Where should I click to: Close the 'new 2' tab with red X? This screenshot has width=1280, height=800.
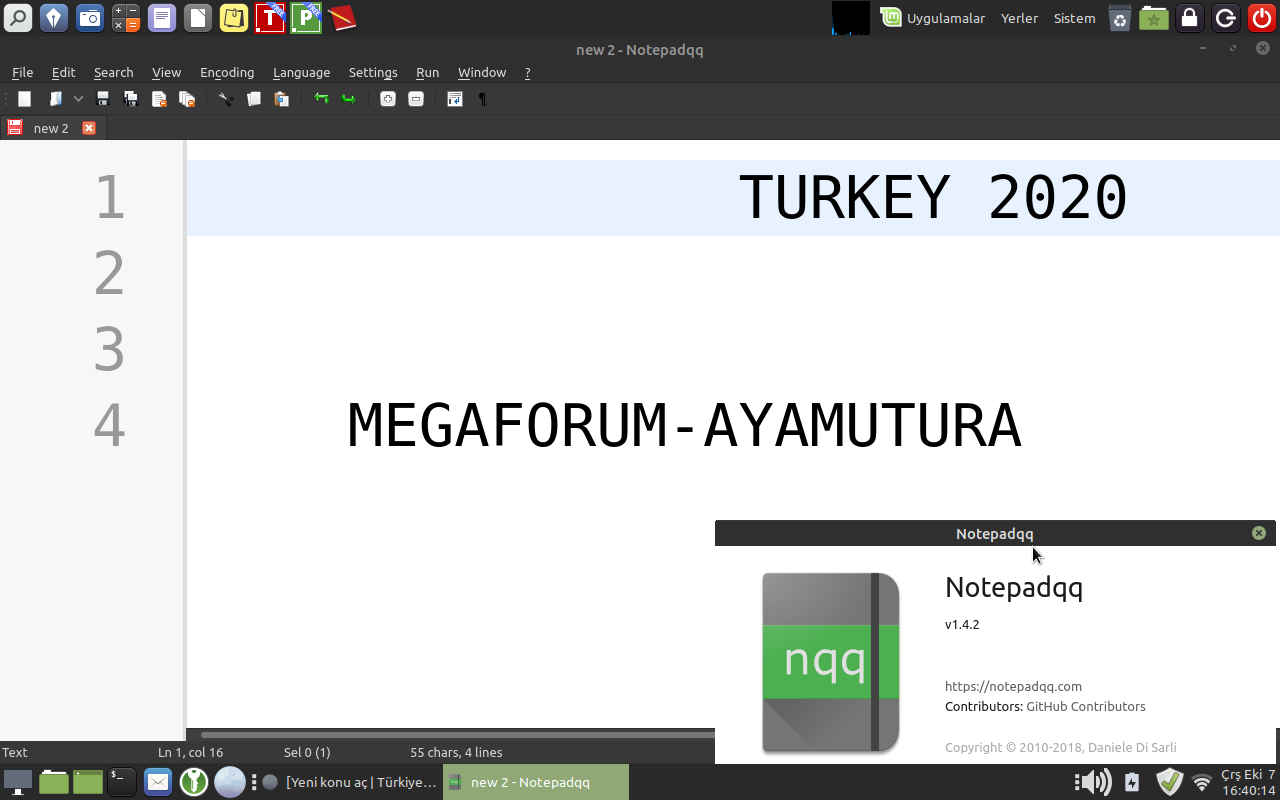pos(89,128)
